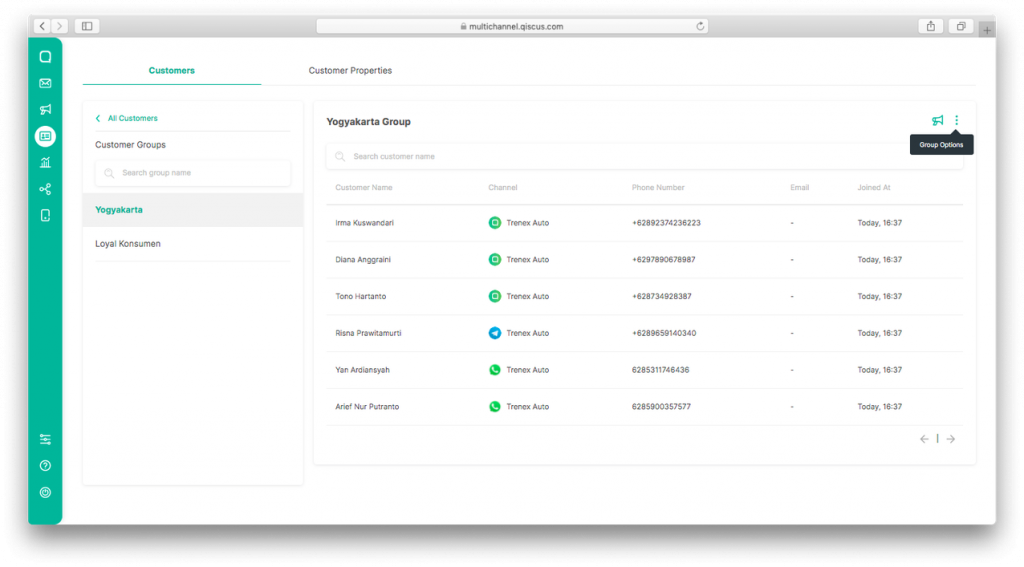Click Arief Nur Putranto's WhatsApp channel icon

(x=495, y=406)
